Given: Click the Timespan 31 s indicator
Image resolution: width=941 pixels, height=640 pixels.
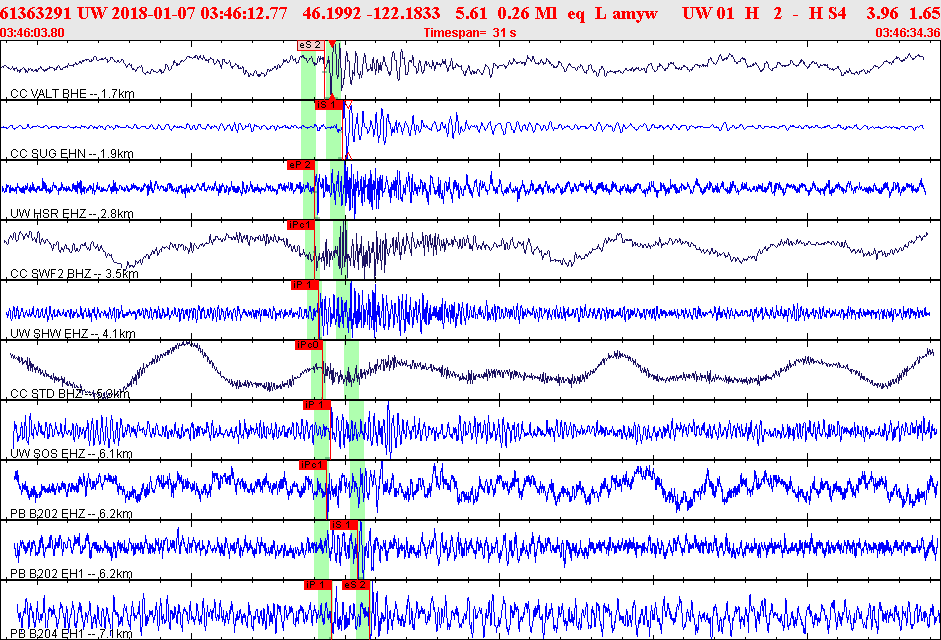Looking at the screenshot, I should click(x=470, y=33).
